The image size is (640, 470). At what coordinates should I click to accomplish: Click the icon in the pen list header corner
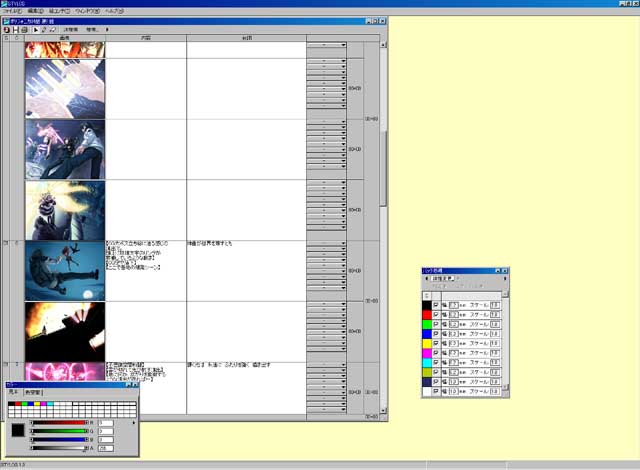coord(427,295)
